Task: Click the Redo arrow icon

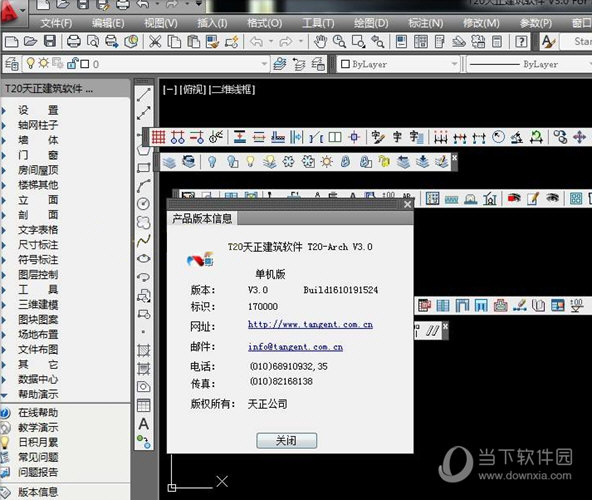Action: pos(286,42)
